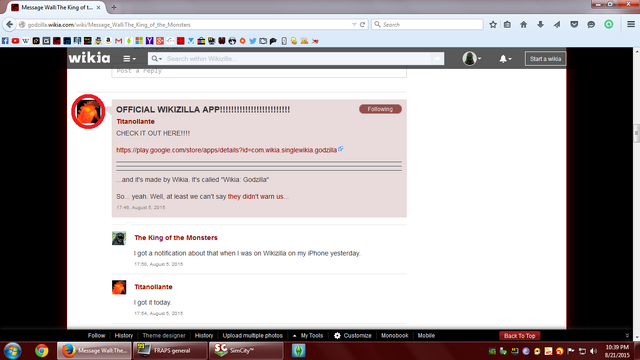Submit the Wikizilla search arrow button
Viewport: 640px width, 360px height.
[x=438, y=59]
